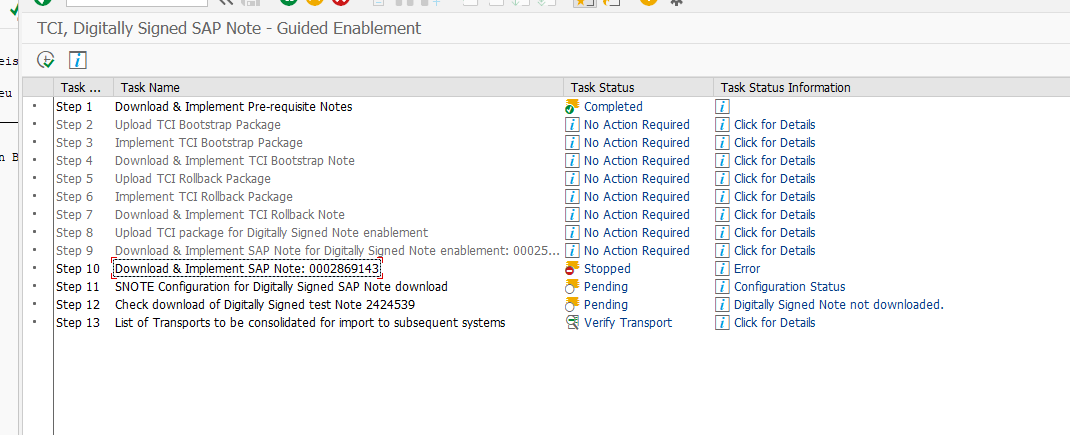Click the Verify Transport link for Step 13
This screenshot has width=1070, height=435.
tap(627, 323)
